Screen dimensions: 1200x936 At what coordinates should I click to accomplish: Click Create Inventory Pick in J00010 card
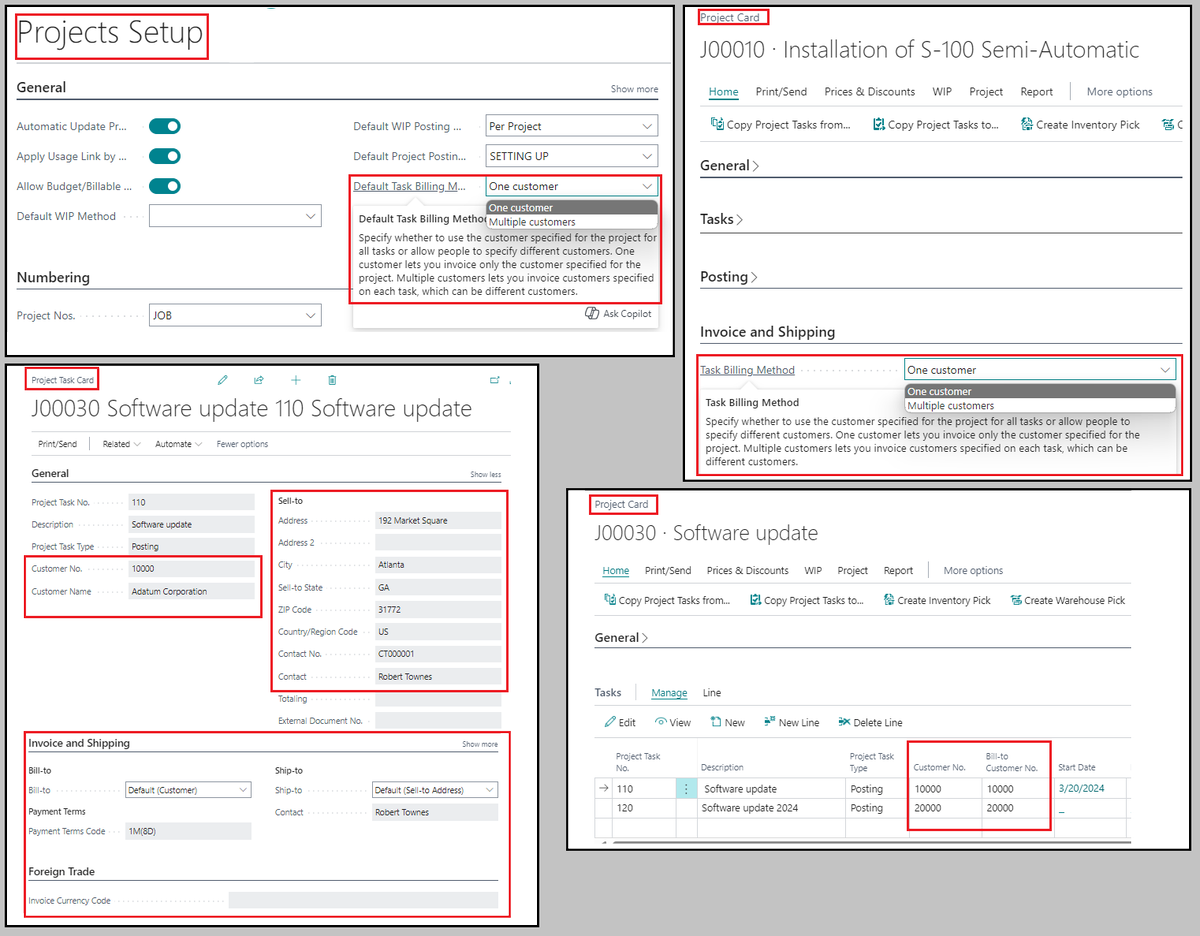[x=1080, y=125]
